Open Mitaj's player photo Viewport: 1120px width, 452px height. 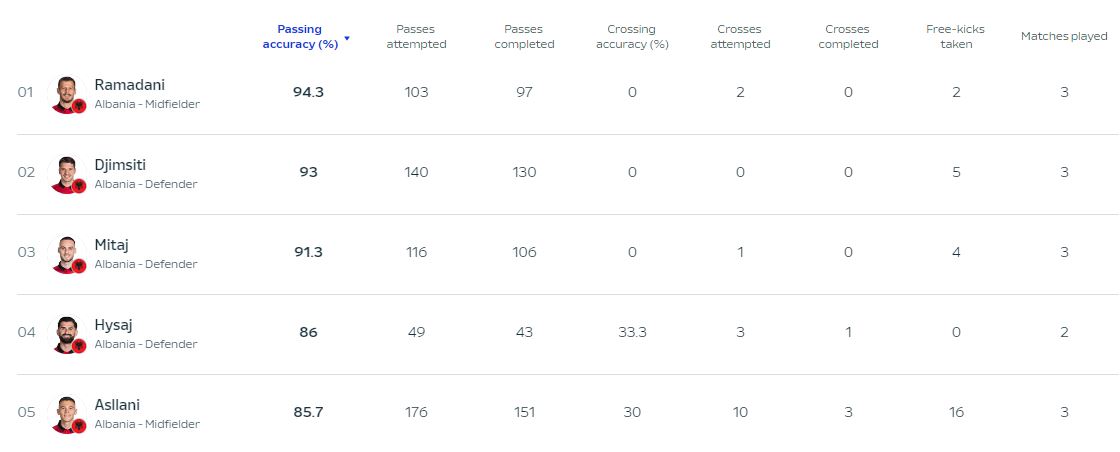pos(66,254)
